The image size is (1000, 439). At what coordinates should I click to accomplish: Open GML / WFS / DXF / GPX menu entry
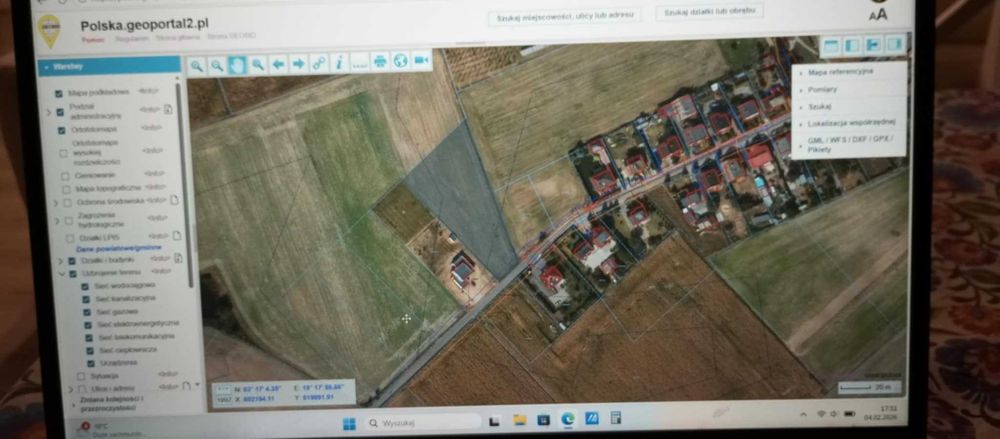click(849, 144)
